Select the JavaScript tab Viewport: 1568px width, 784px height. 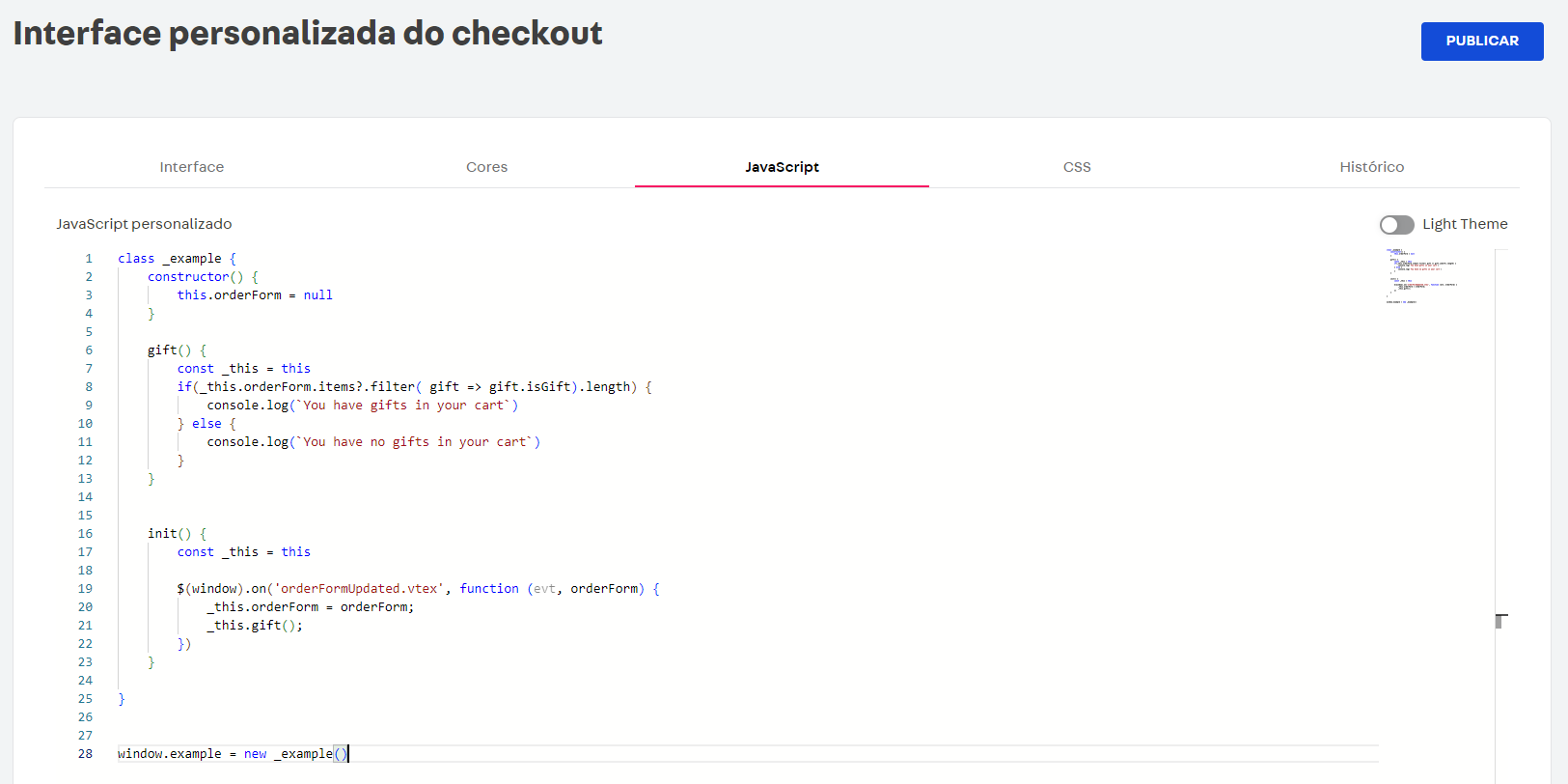click(782, 167)
